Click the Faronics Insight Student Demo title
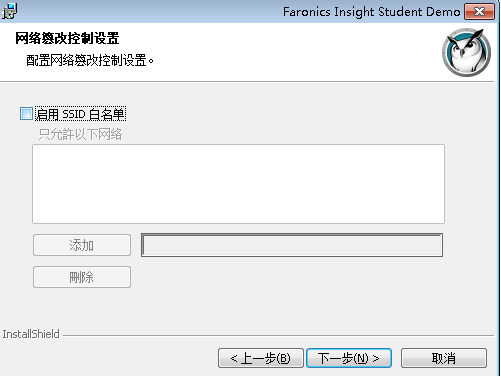 (371, 12)
